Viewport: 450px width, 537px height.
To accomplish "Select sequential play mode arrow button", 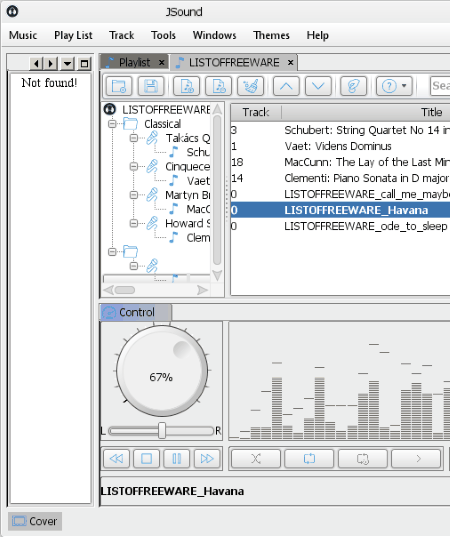I will tap(416, 458).
